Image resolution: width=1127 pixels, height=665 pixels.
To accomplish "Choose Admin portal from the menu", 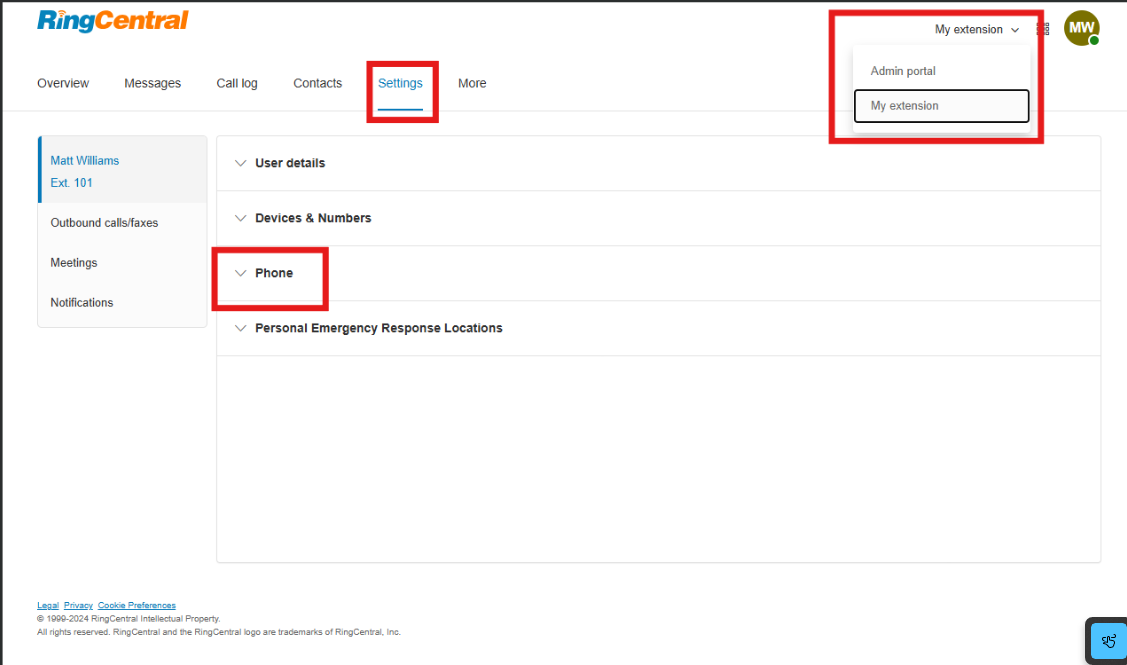I will [942, 71].
